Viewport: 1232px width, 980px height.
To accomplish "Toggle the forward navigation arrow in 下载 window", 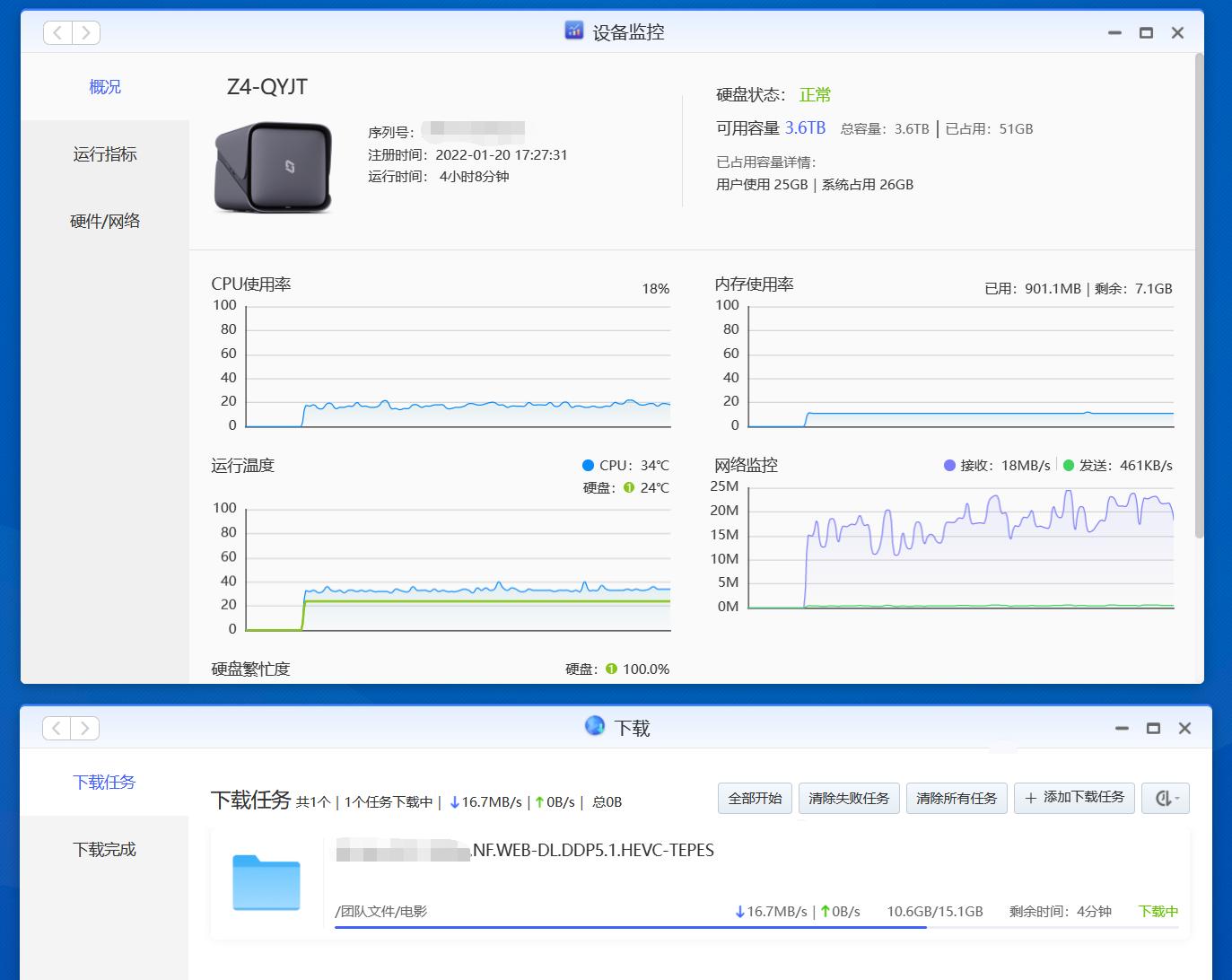I will (x=86, y=727).
